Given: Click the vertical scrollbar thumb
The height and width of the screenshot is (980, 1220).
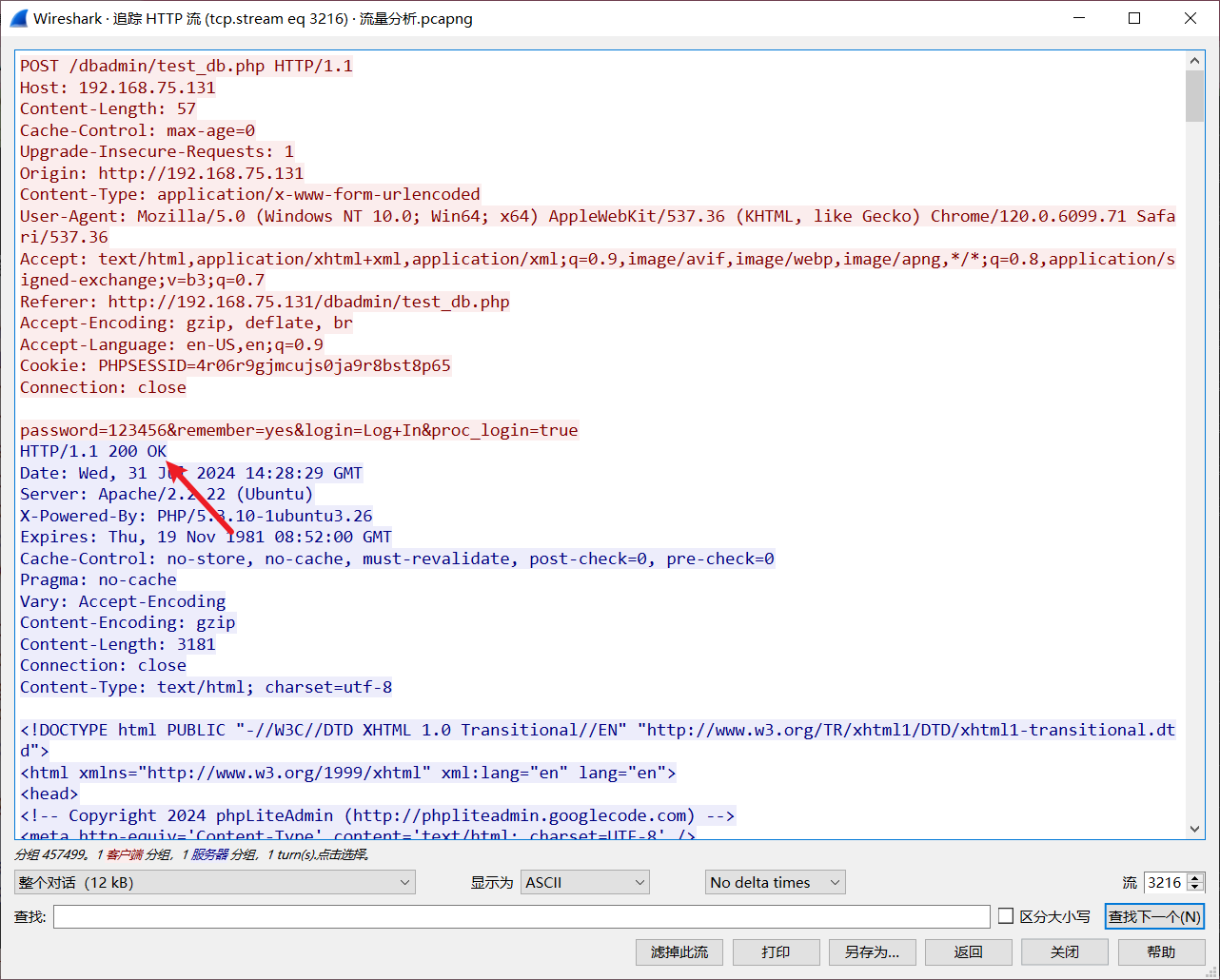Looking at the screenshot, I should (1195, 96).
